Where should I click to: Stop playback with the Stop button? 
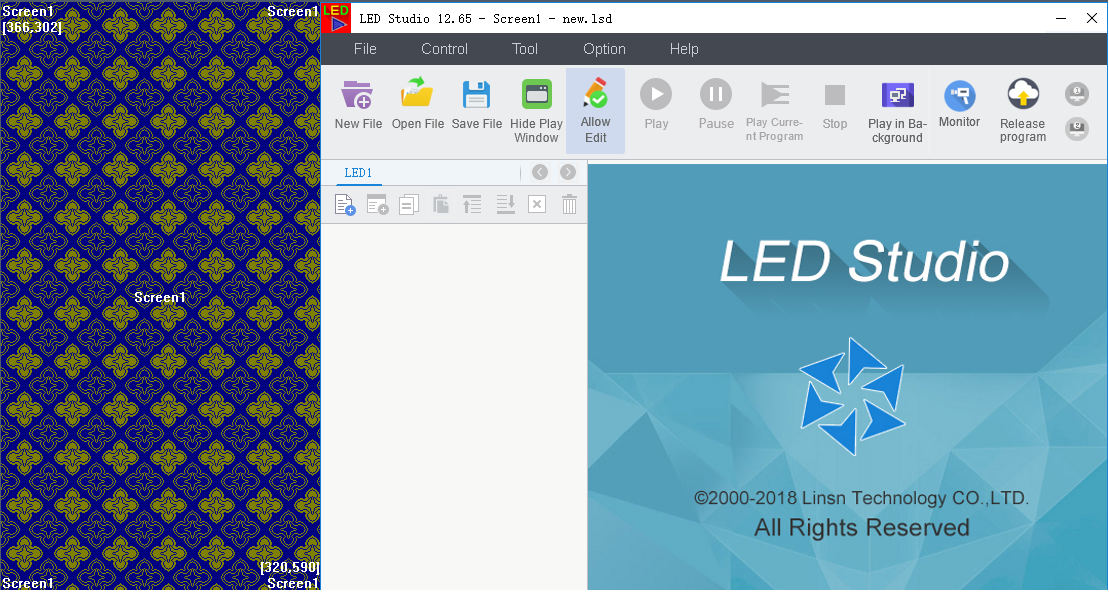[835, 106]
